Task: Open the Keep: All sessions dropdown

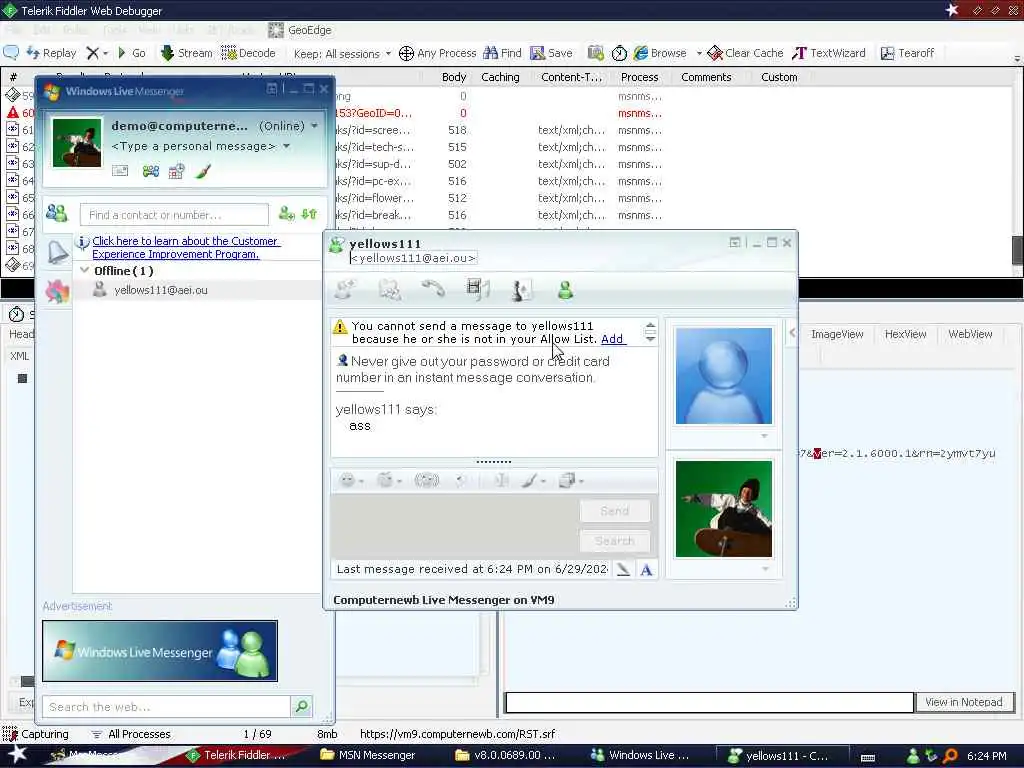Action: 342,54
